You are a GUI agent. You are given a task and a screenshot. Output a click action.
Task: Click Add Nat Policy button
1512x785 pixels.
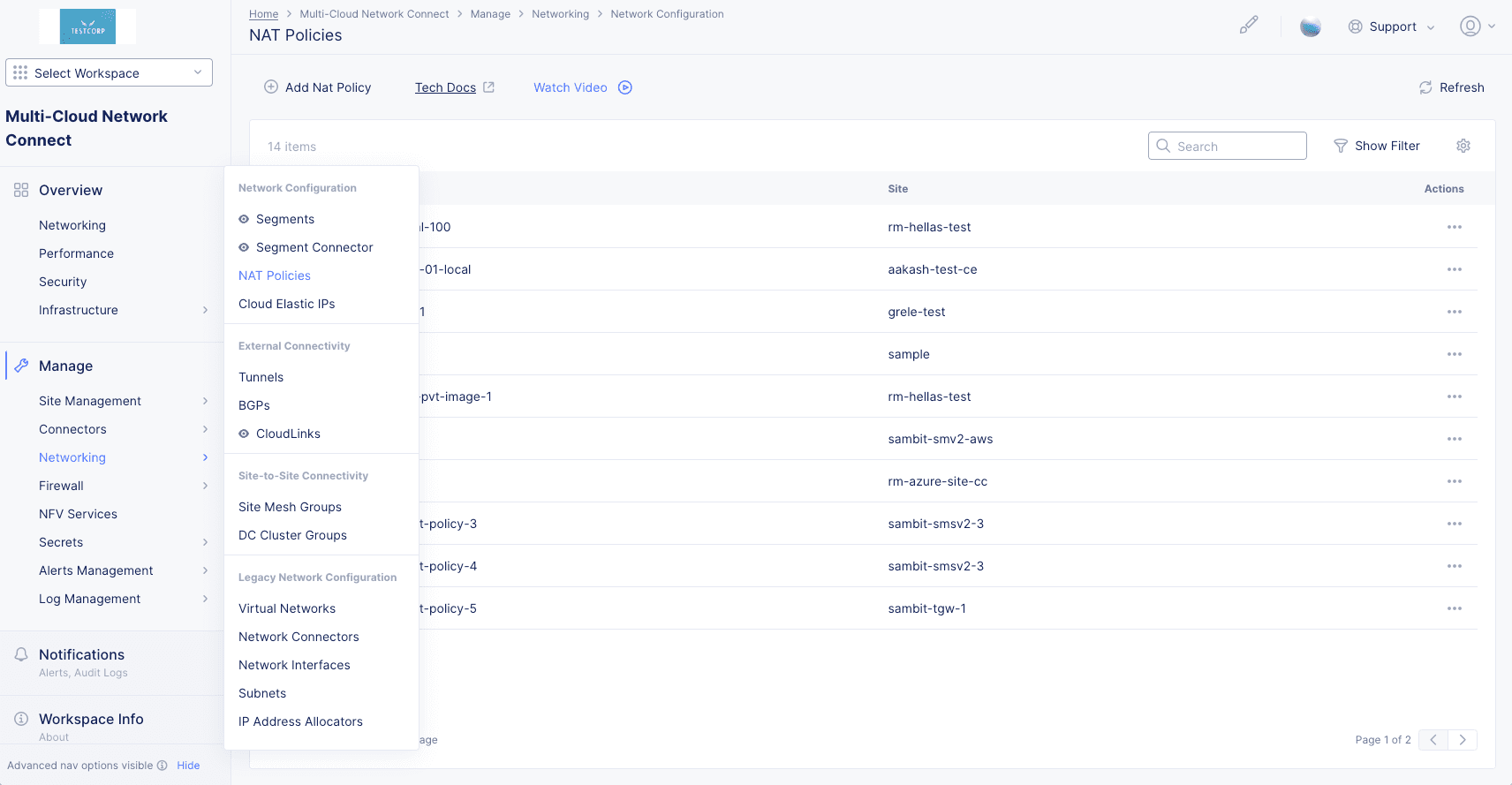tap(318, 87)
